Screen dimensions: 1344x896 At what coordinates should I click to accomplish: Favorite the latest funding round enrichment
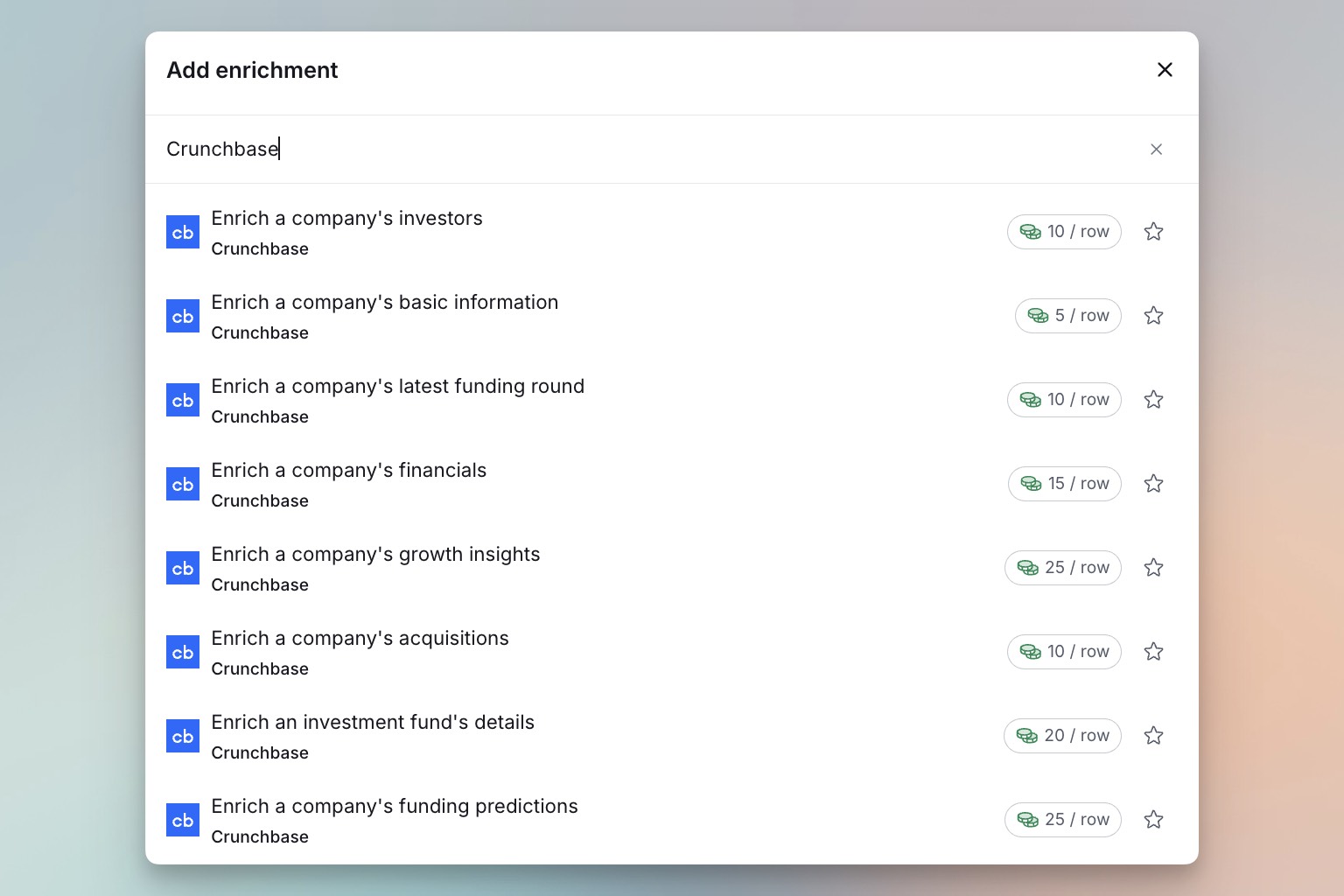coord(1153,400)
